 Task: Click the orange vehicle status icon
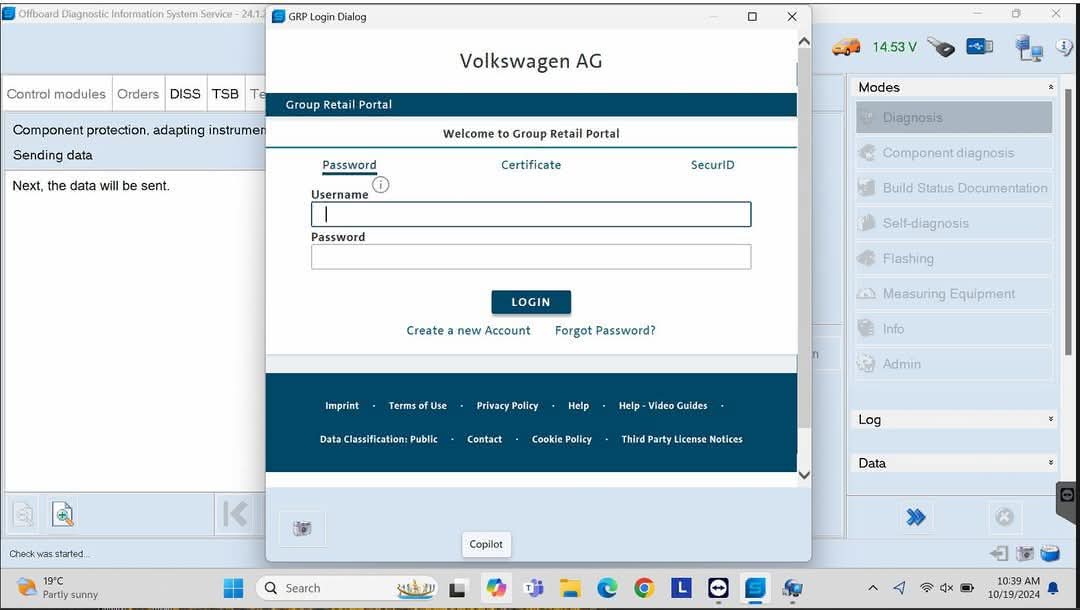click(846, 47)
